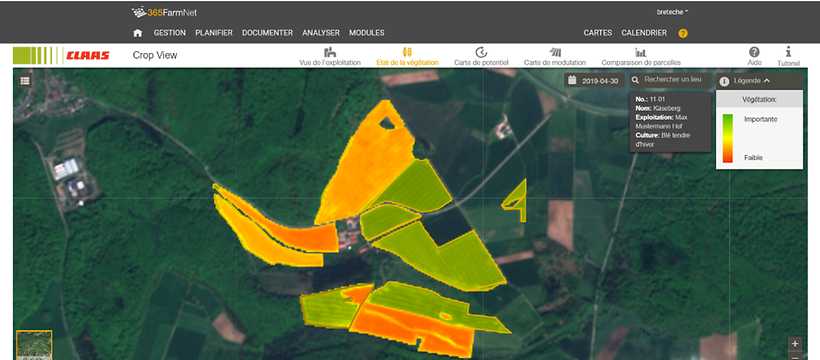
Task: Zoom in with the plus map button
Action: point(795,344)
